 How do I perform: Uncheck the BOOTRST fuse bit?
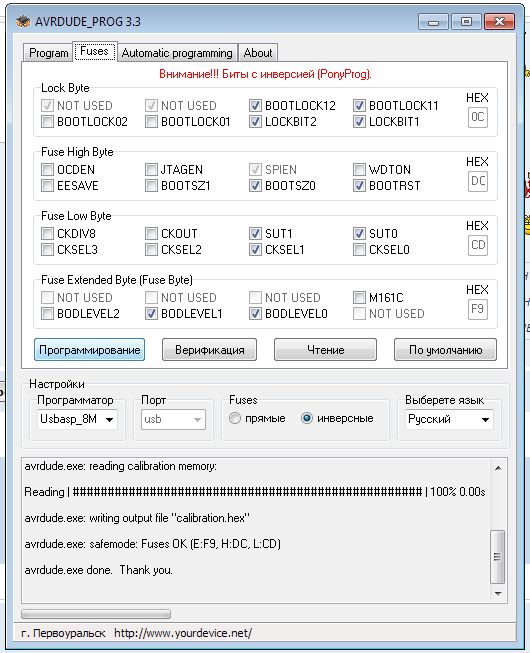(x=359, y=185)
